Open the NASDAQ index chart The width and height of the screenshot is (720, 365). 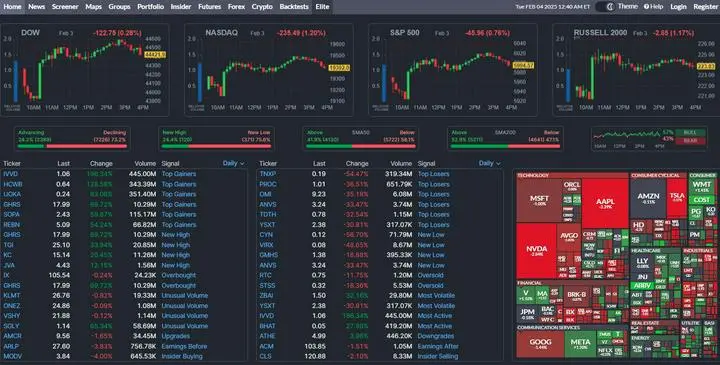coord(269,70)
